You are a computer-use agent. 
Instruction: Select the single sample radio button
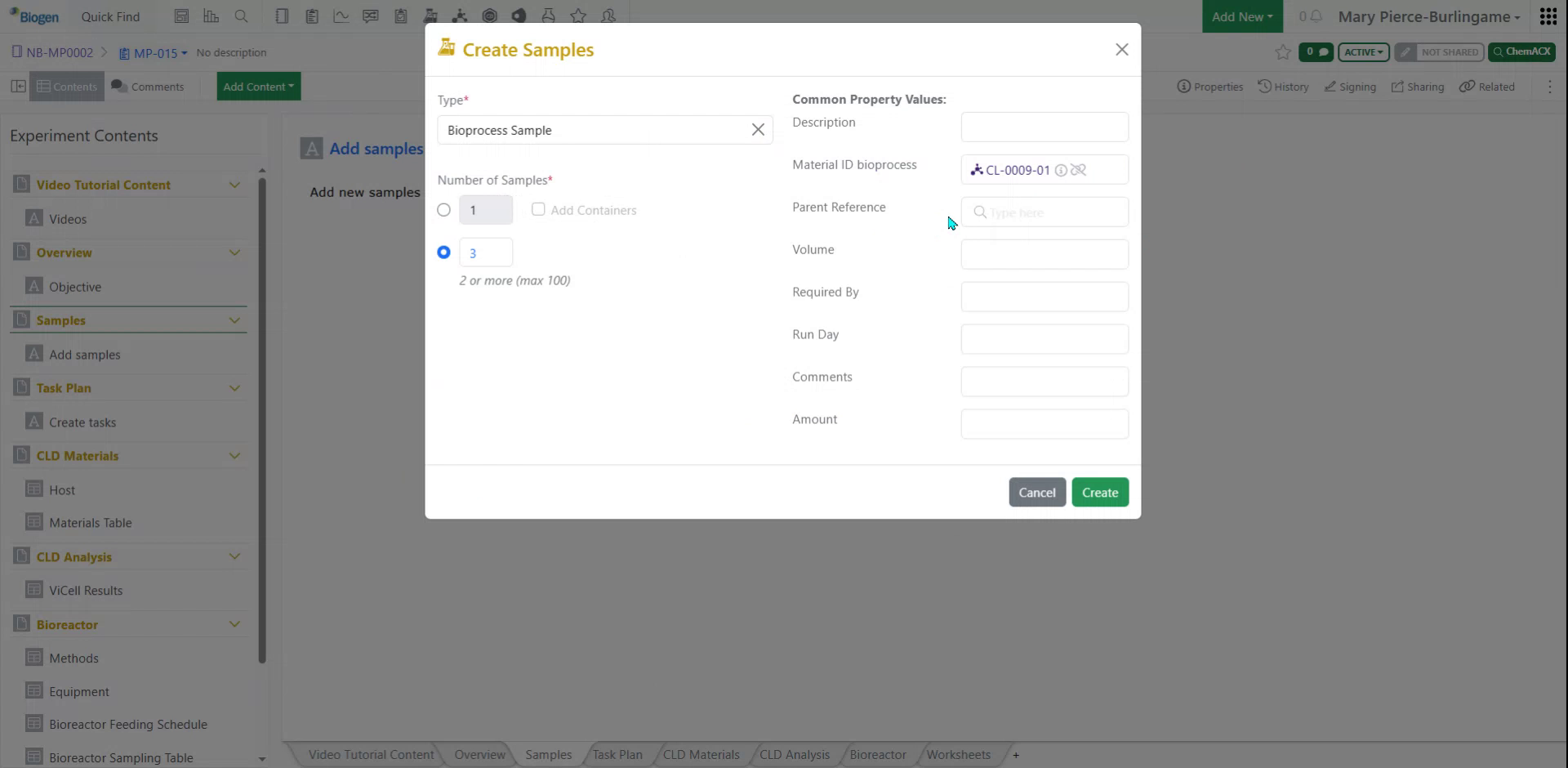[x=443, y=209]
